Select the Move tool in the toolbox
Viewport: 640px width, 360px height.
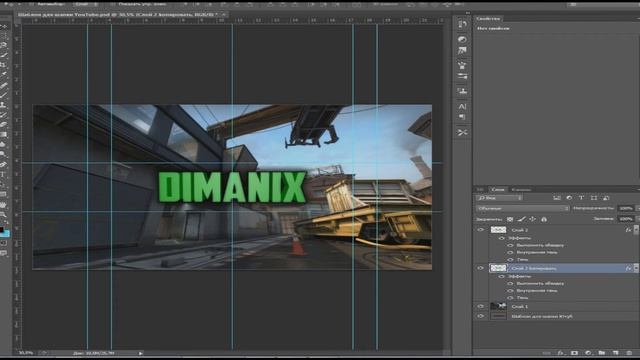coord(4,26)
